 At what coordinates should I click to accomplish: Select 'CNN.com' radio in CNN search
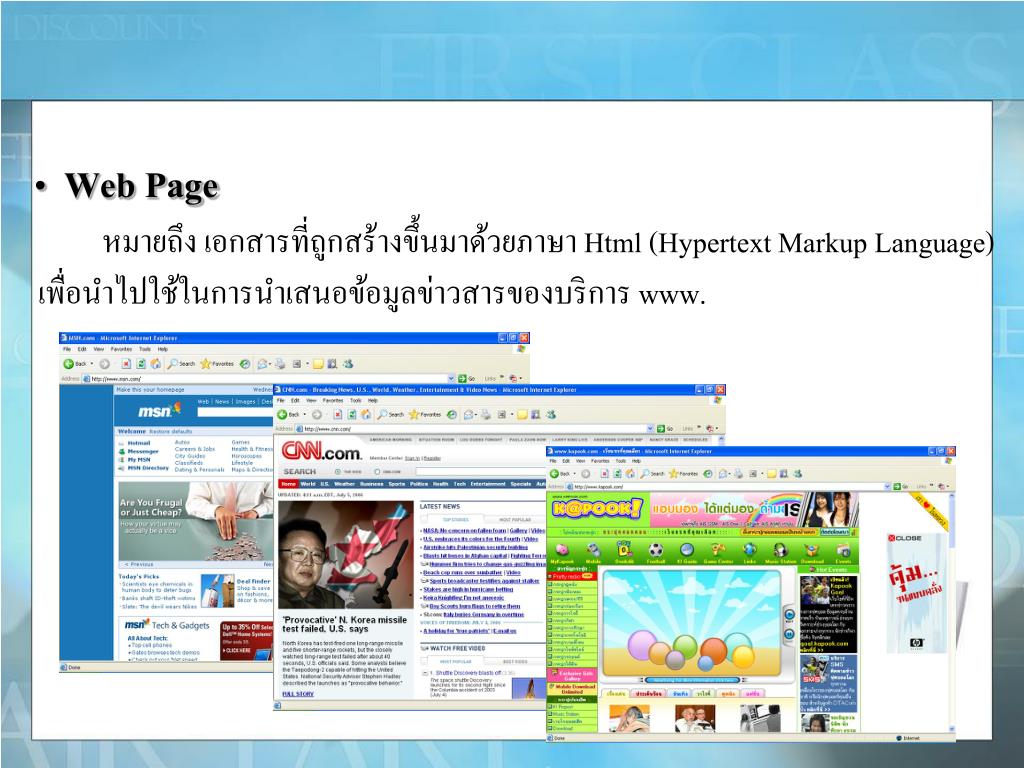(377, 472)
